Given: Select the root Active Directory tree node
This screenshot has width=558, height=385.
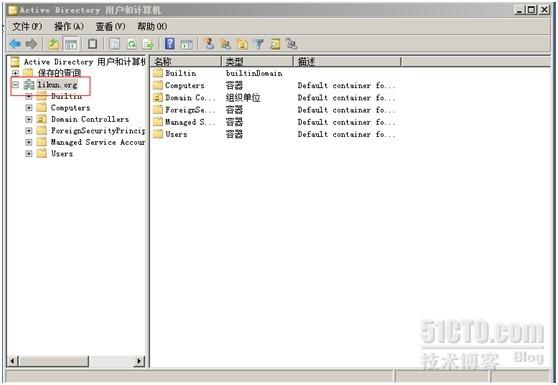Looking at the screenshot, I should (x=85, y=62).
